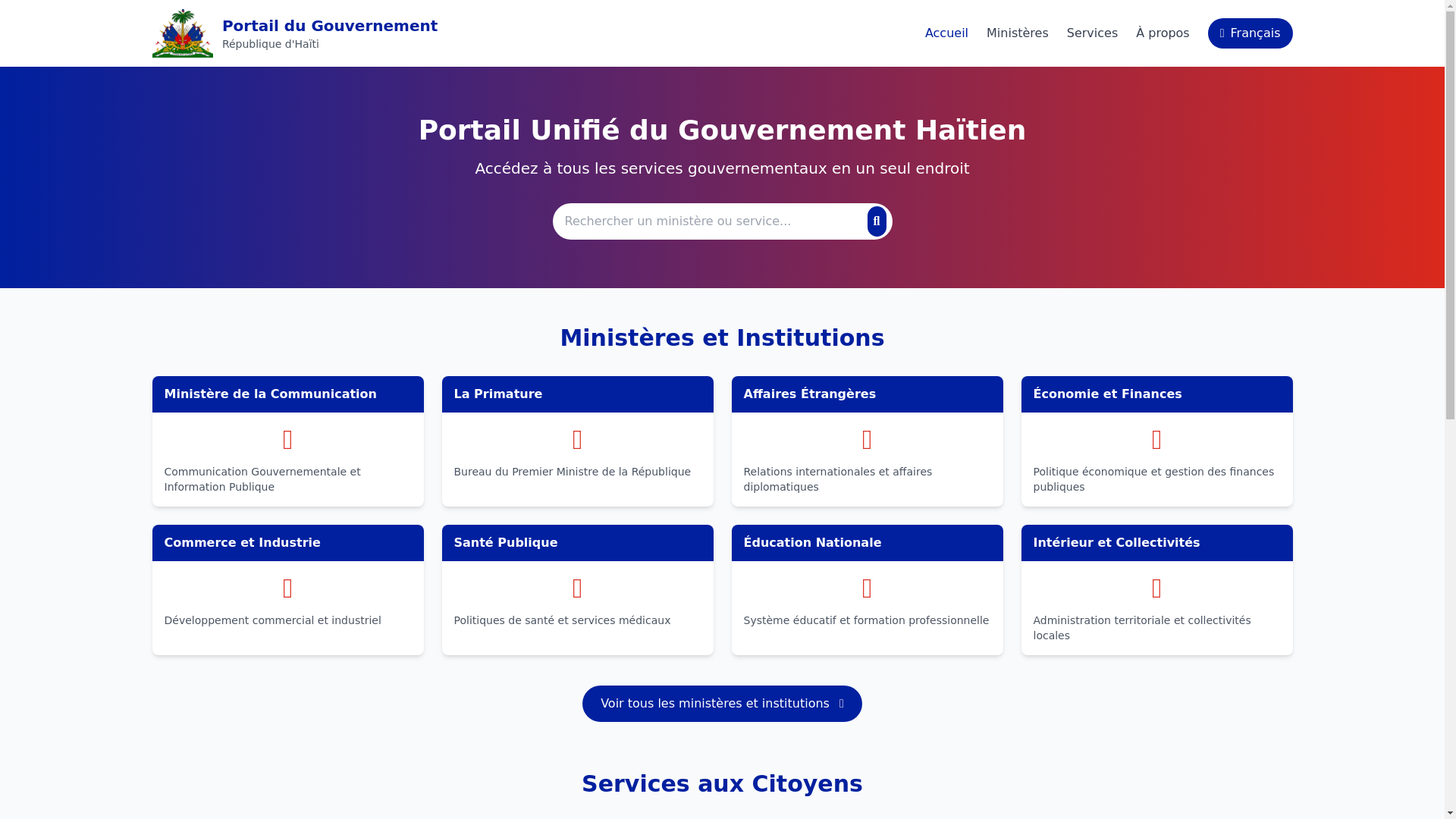Open Commerce et Industrie card header
The height and width of the screenshot is (819, 1456).
coord(287,543)
